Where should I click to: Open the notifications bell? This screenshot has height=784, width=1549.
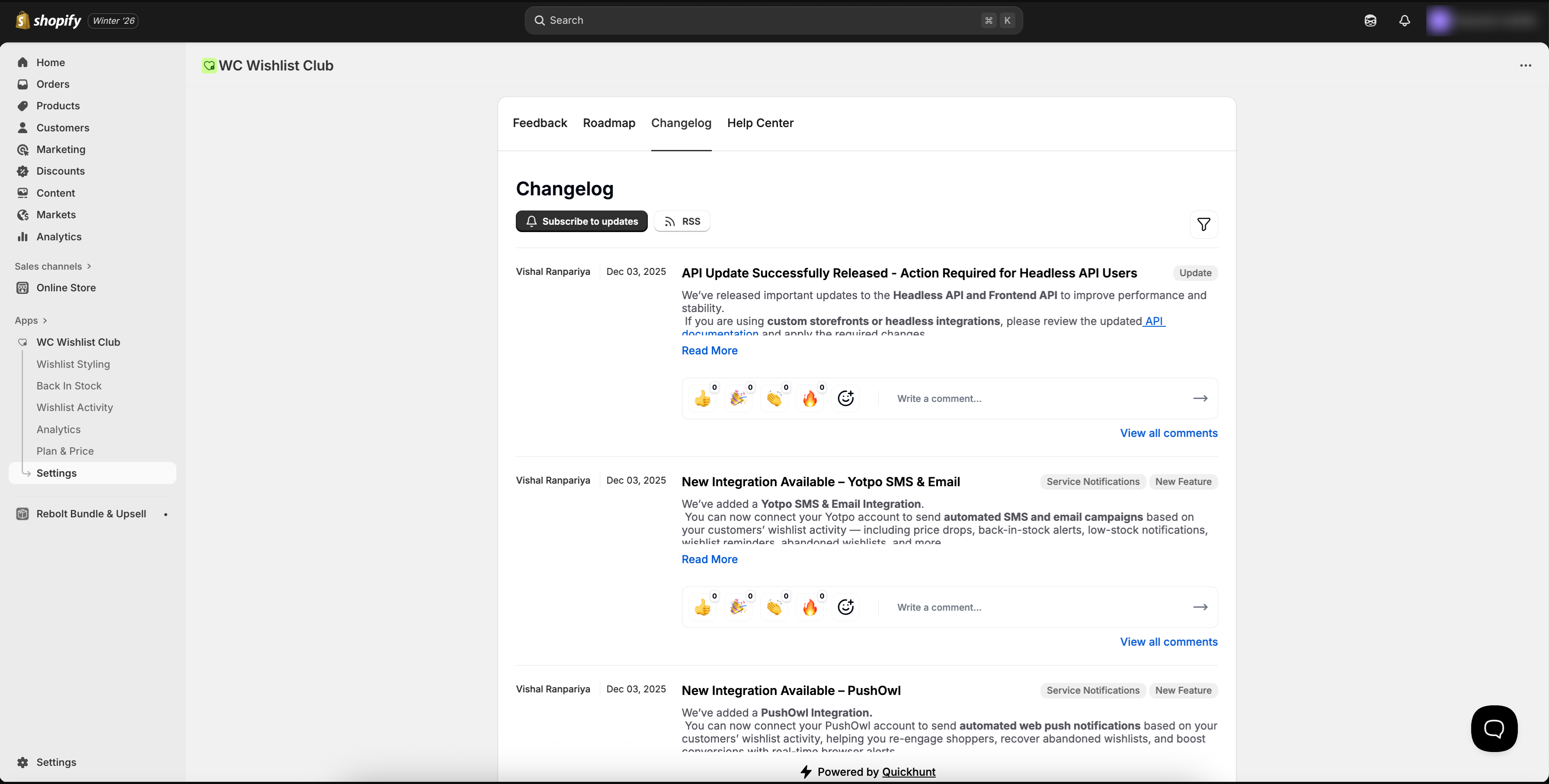[x=1404, y=20]
